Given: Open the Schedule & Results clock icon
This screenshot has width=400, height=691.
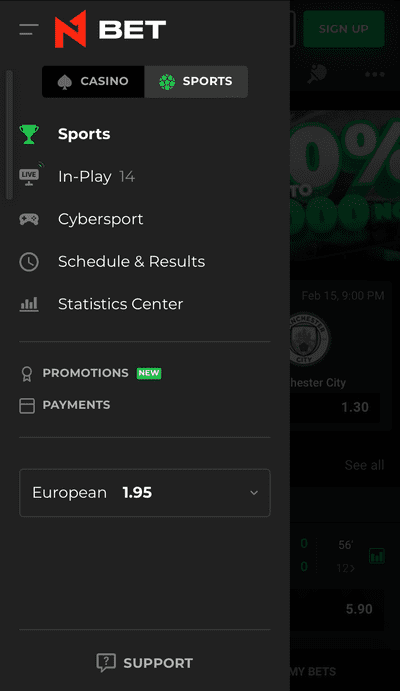Looking at the screenshot, I should [29, 262].
